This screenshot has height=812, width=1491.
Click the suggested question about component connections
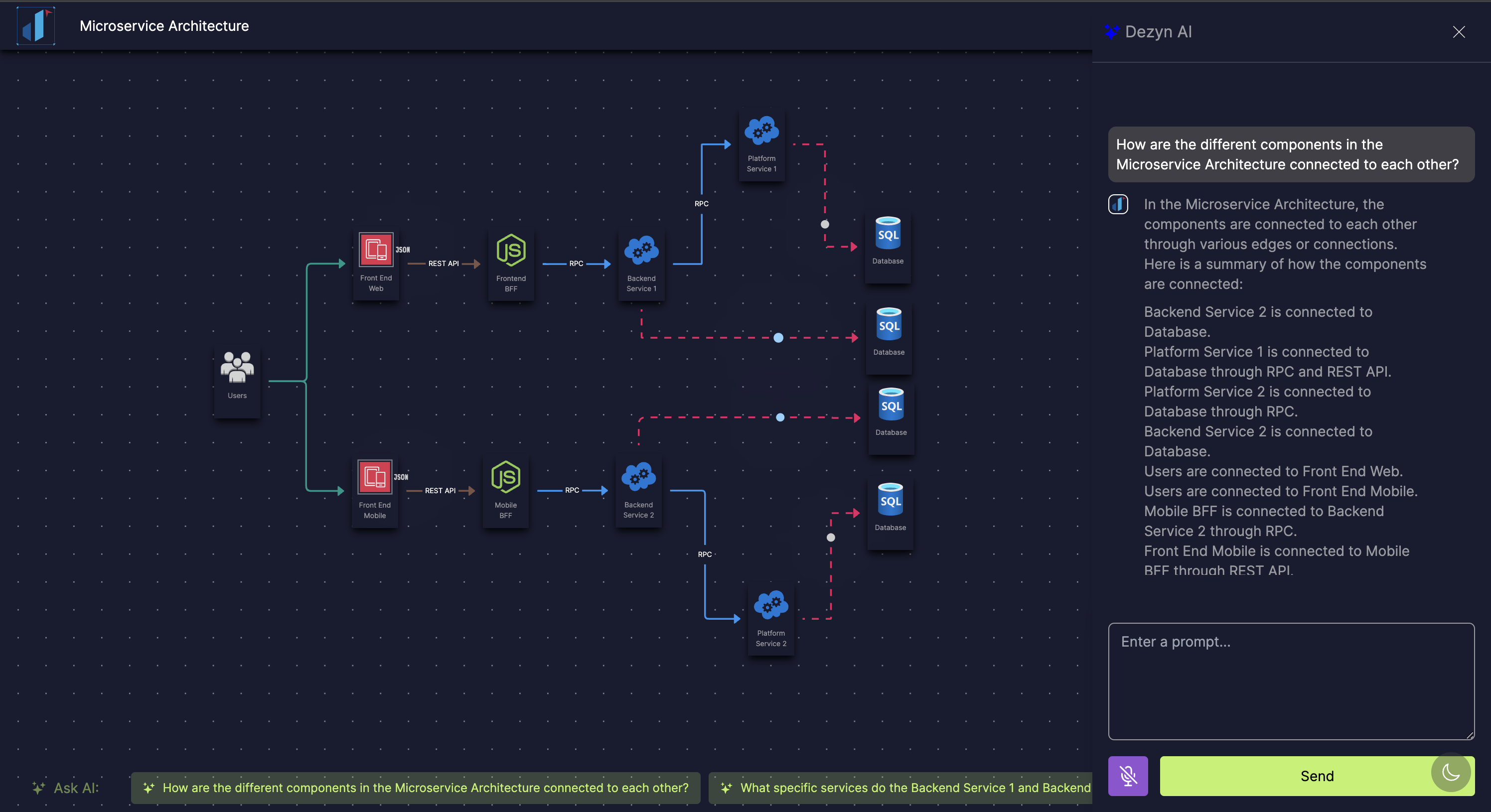(415, 787)
